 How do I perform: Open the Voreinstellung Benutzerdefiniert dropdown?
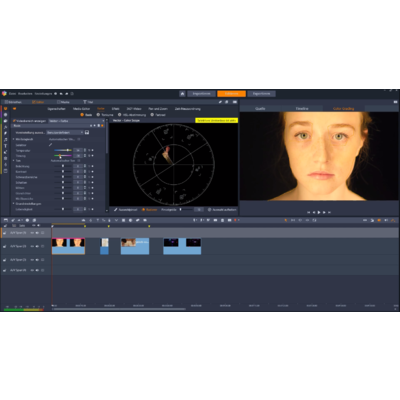65,132
